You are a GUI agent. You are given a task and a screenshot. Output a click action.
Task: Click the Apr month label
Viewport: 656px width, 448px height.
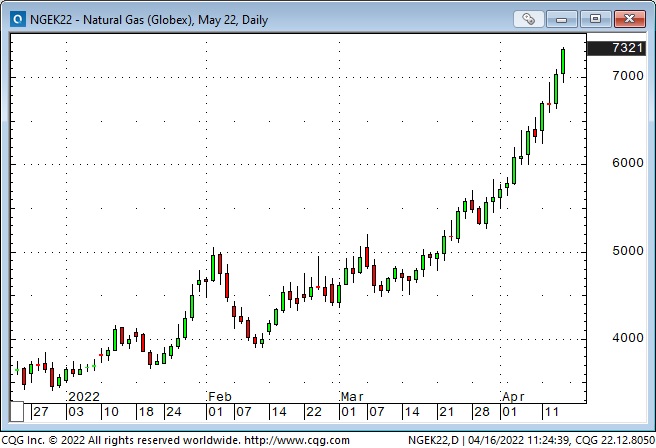click(x=513, y=397)
